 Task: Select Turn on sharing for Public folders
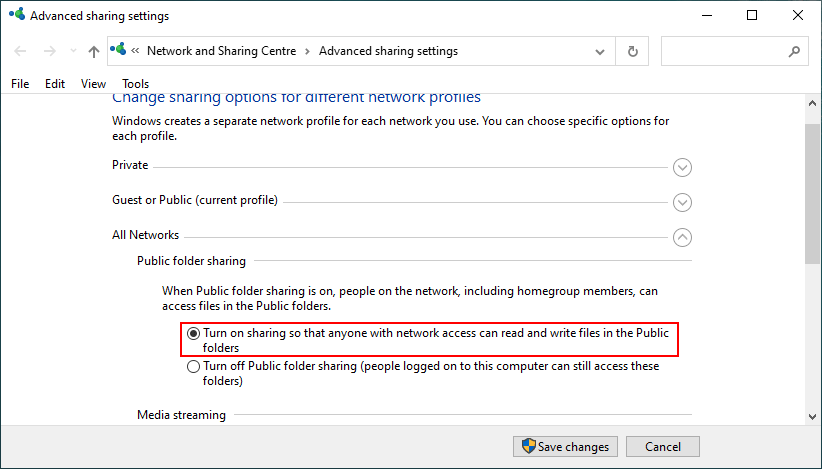click(193, 333)
